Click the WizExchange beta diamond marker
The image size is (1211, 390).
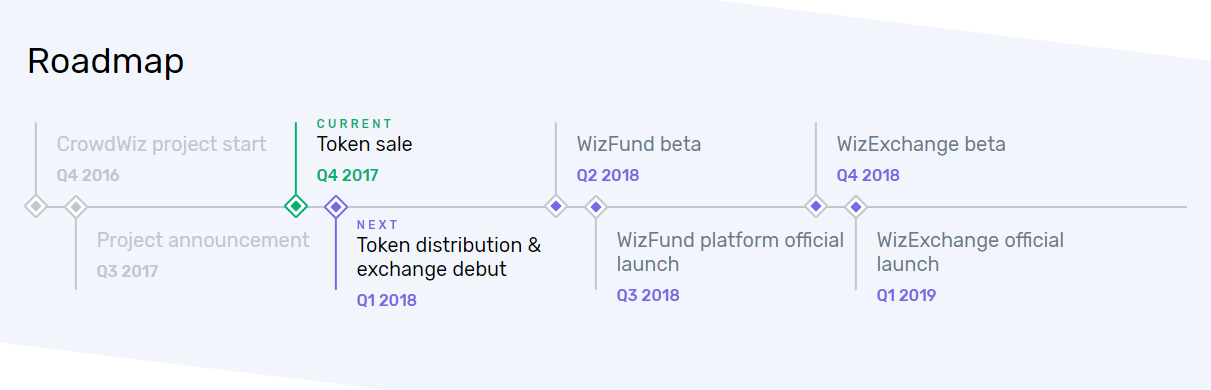[816, 206]
